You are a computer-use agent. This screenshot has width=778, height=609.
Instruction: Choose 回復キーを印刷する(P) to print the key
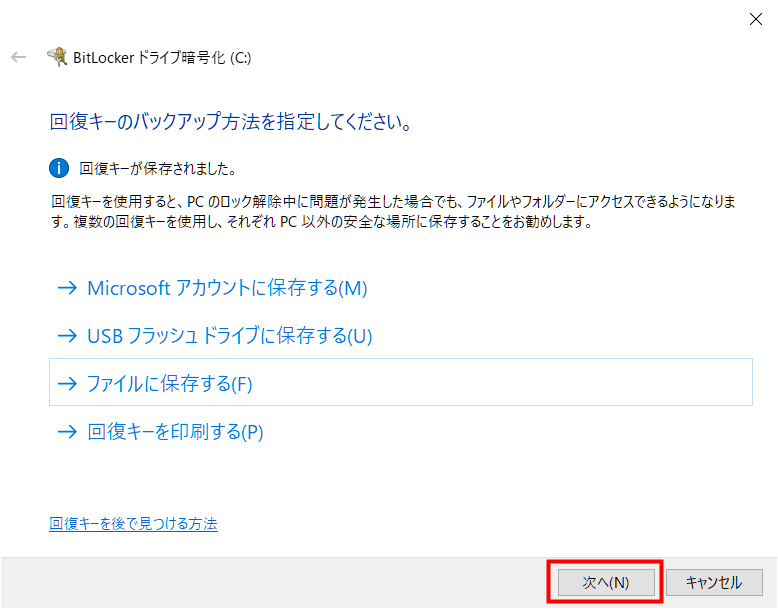(x=175, y=432)
